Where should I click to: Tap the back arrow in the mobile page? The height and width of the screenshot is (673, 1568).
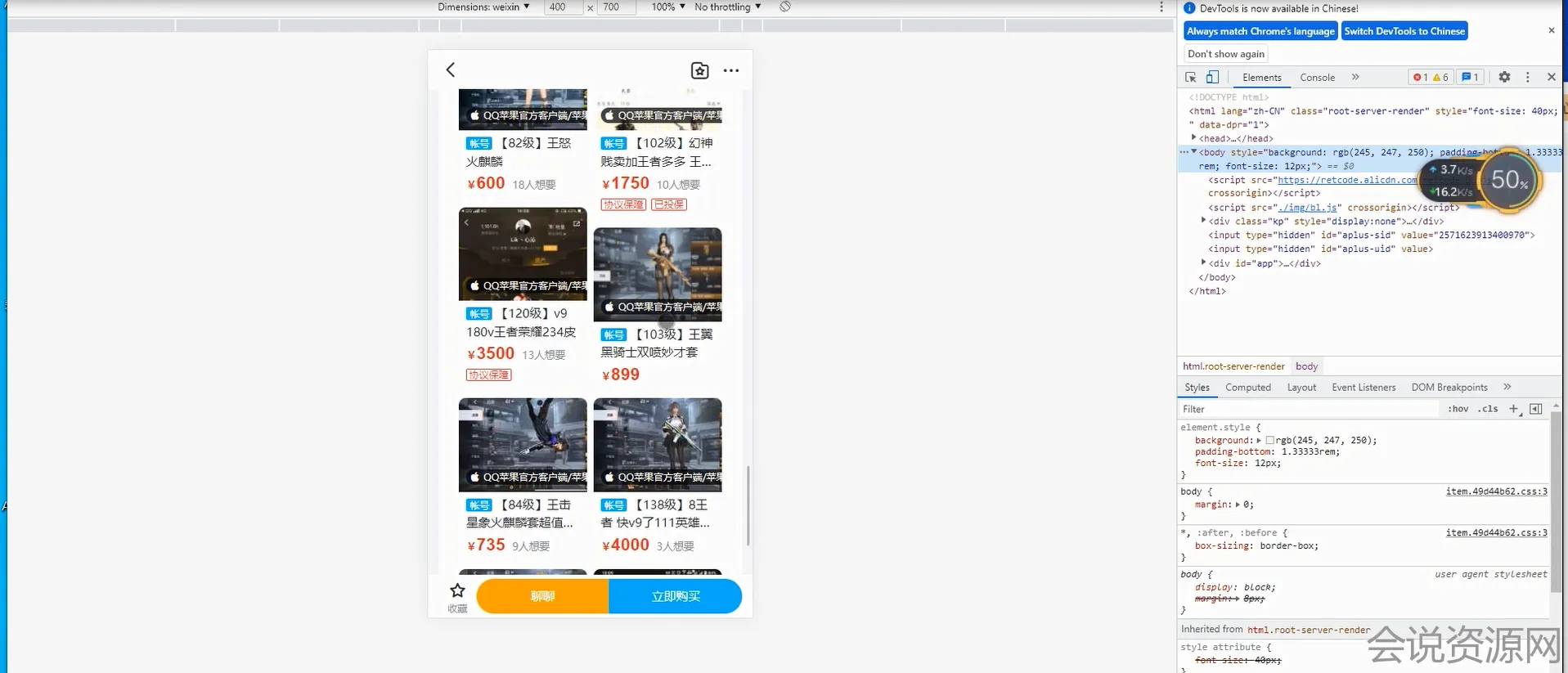(x=451, y=70)
